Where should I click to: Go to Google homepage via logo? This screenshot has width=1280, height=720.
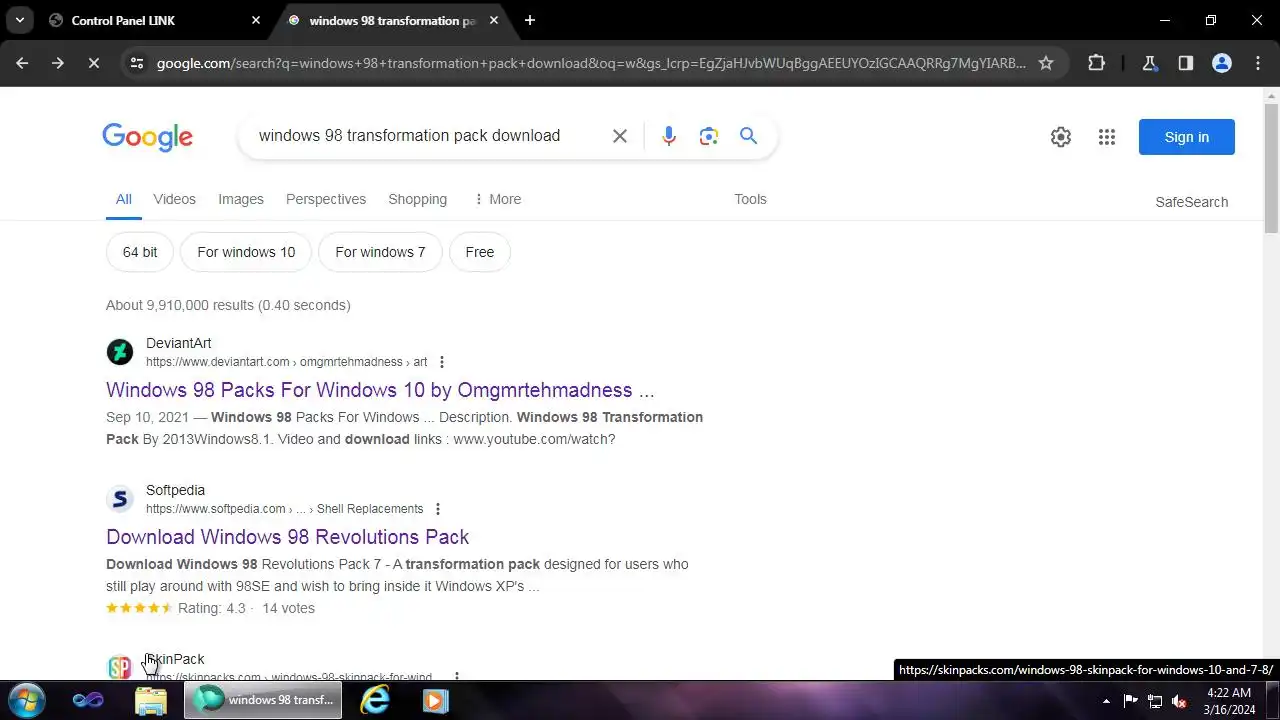point(147,137)
